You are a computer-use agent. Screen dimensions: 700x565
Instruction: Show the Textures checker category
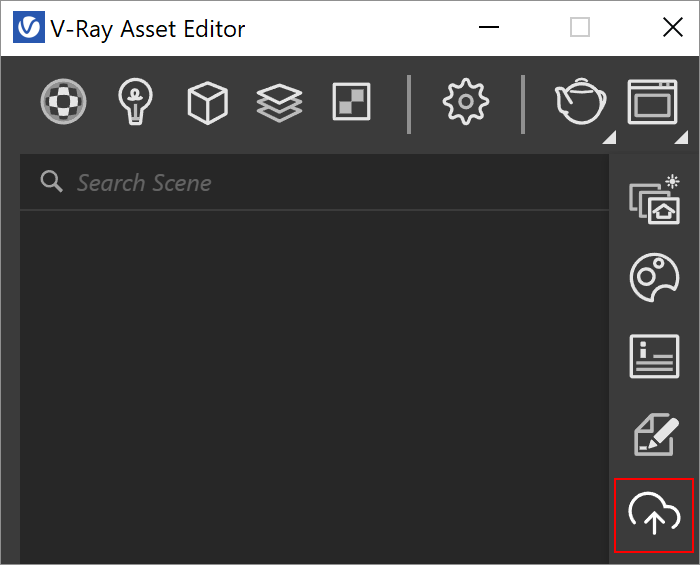coord(351,101)
